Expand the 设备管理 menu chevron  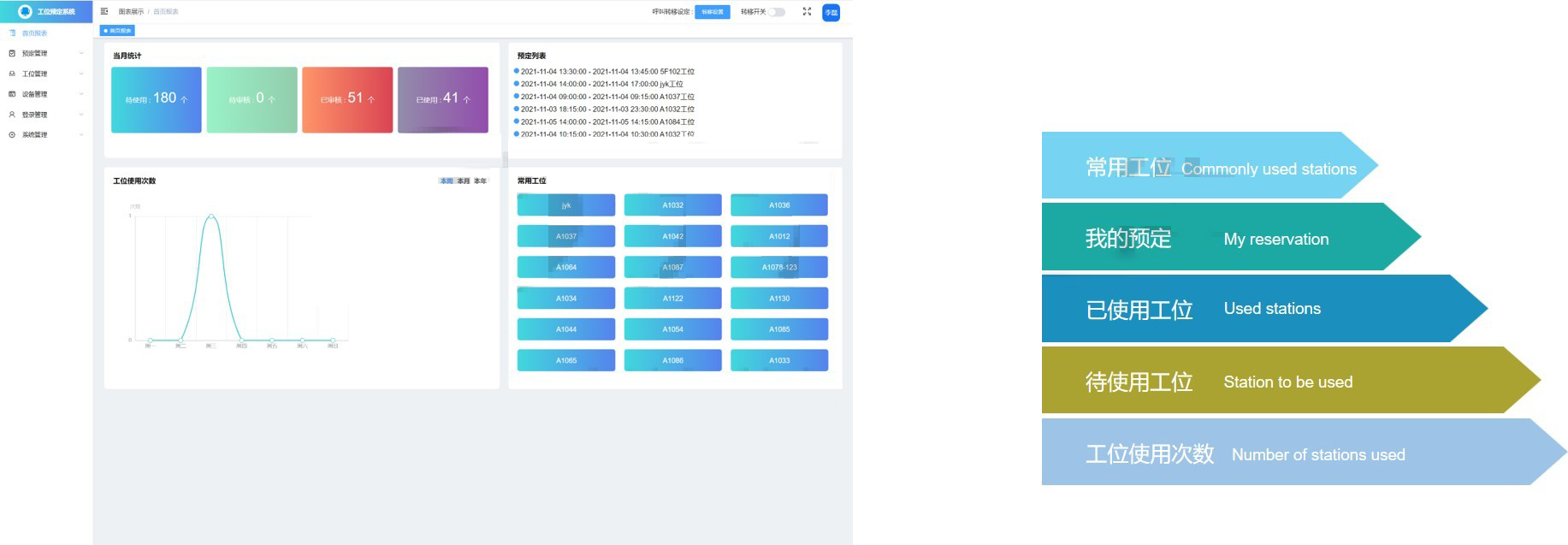coord(81,94)
